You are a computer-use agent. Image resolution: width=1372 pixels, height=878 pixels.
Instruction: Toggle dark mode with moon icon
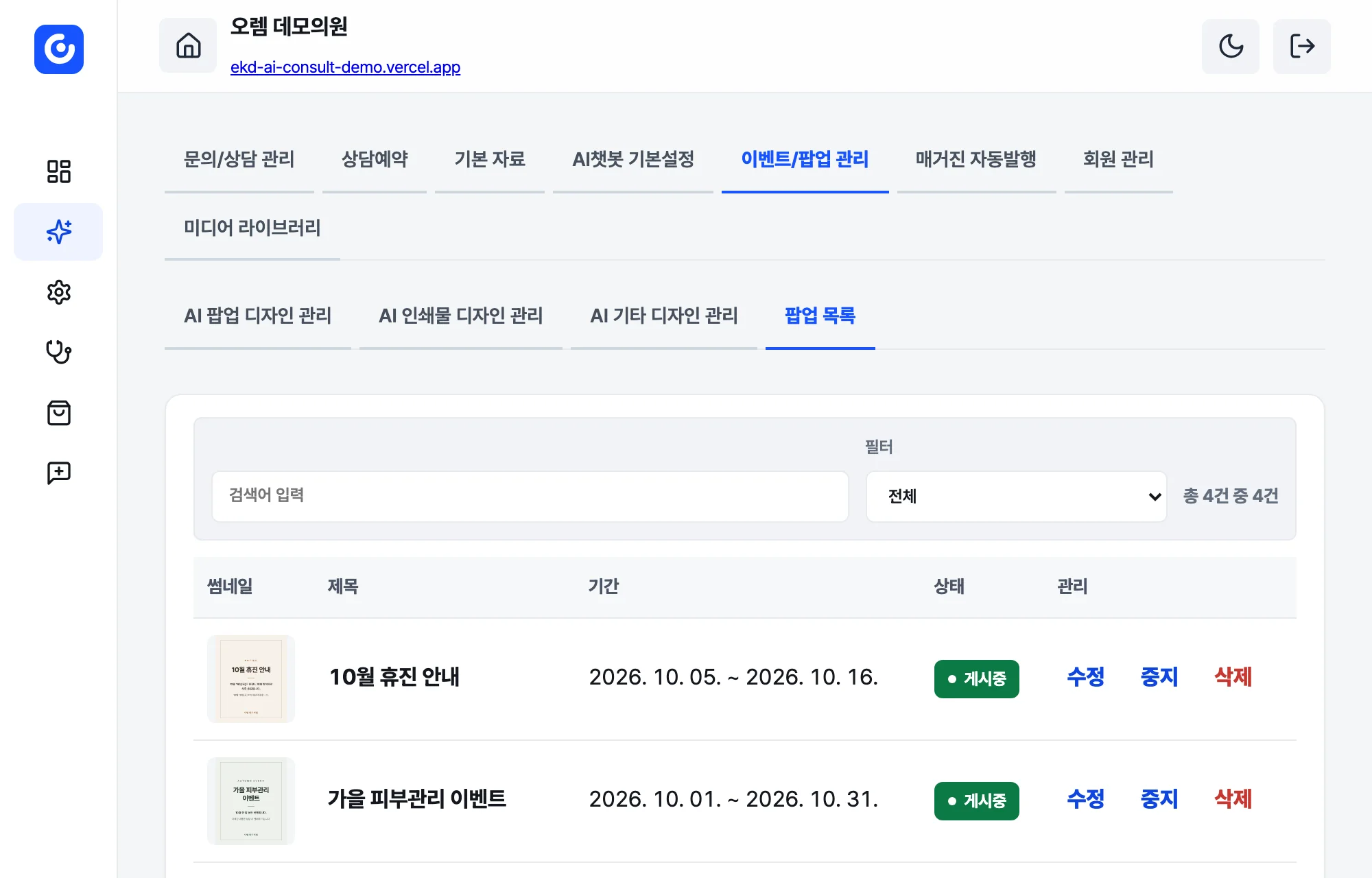1231,46
